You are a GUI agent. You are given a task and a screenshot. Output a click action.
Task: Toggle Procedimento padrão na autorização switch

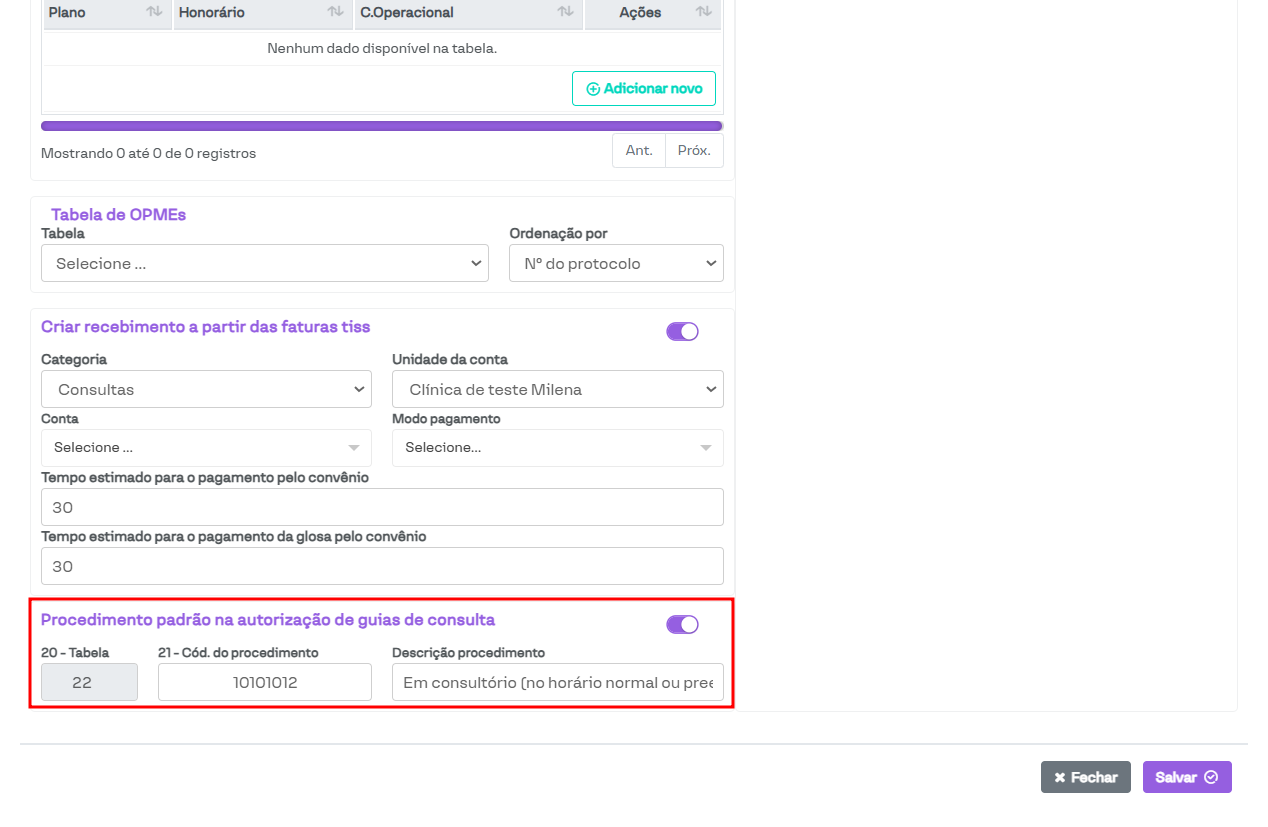click(682, 624)
